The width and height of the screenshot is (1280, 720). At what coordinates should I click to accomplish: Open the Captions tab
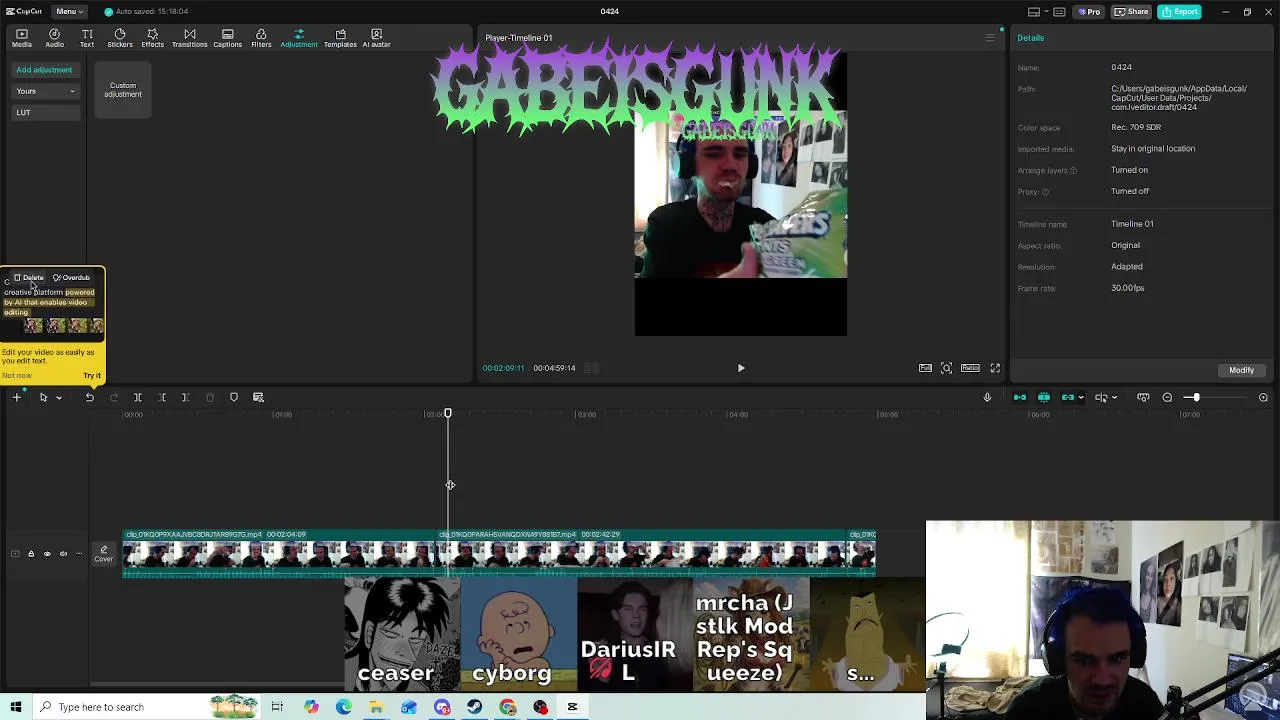[x=227, y=38]
